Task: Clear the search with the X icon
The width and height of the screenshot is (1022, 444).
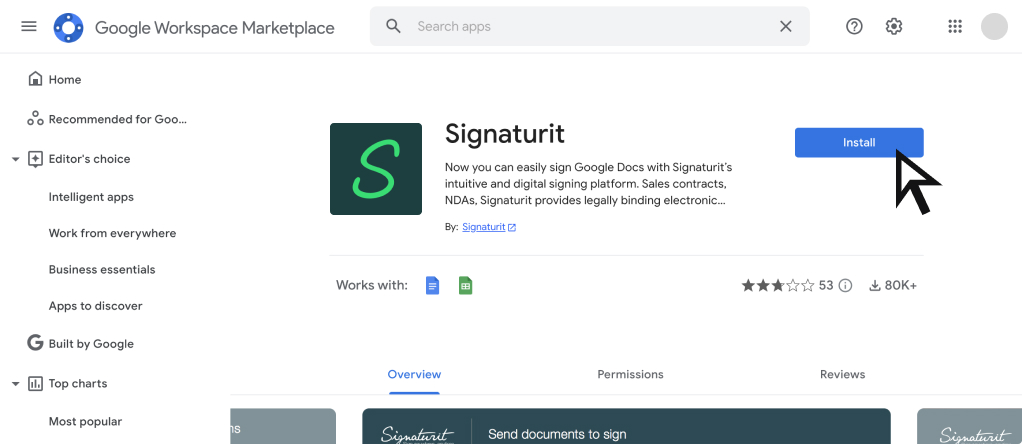Action: point(786,26)
